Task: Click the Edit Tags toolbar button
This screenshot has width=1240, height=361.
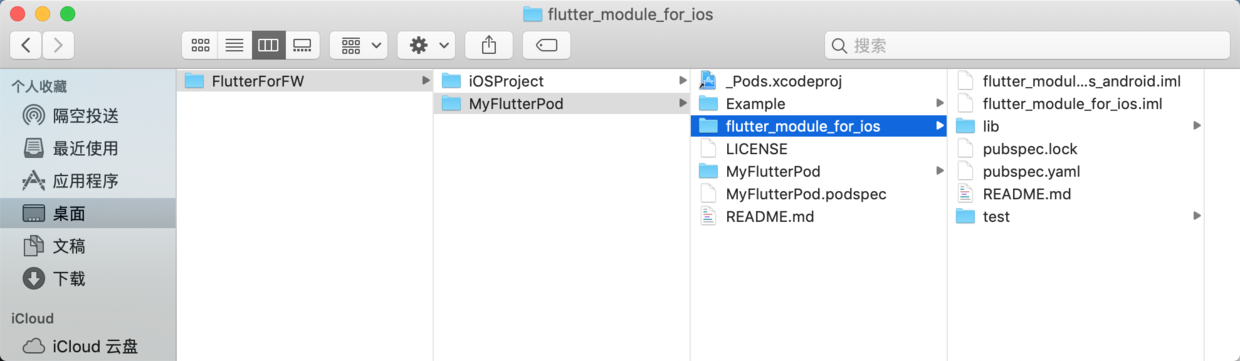Action: (546, 45)
